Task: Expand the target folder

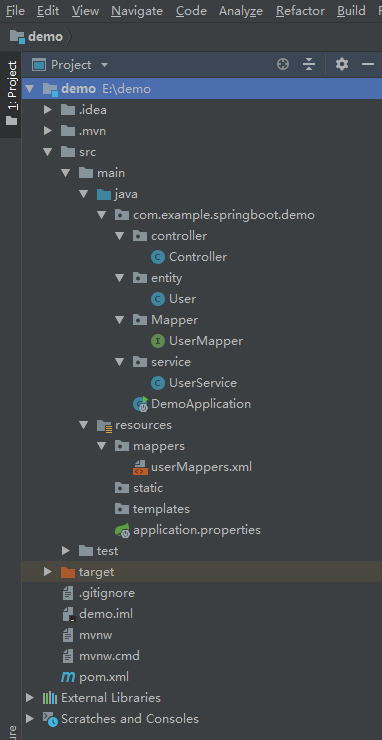Action: coord(48,572)
